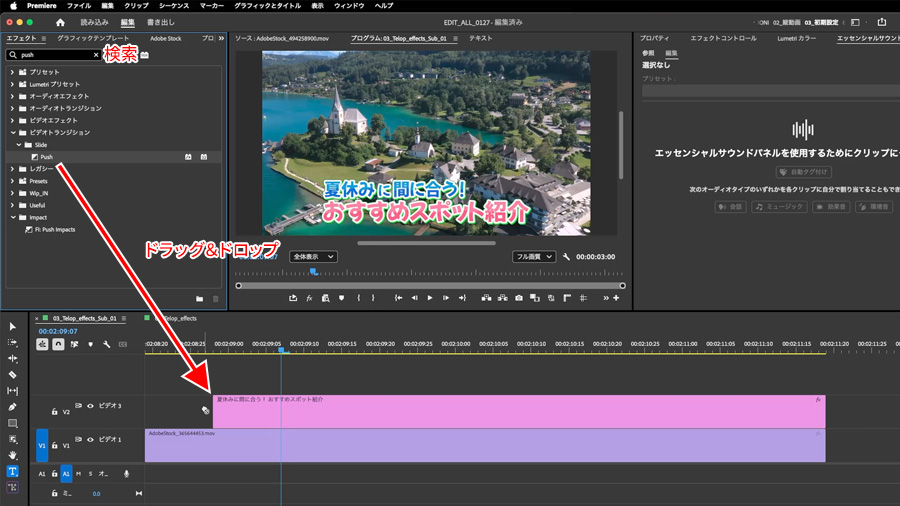This screenshot has width=900, height=506.
Task: Open the フル画質 resolution dropdown
Action: [533, 256]
